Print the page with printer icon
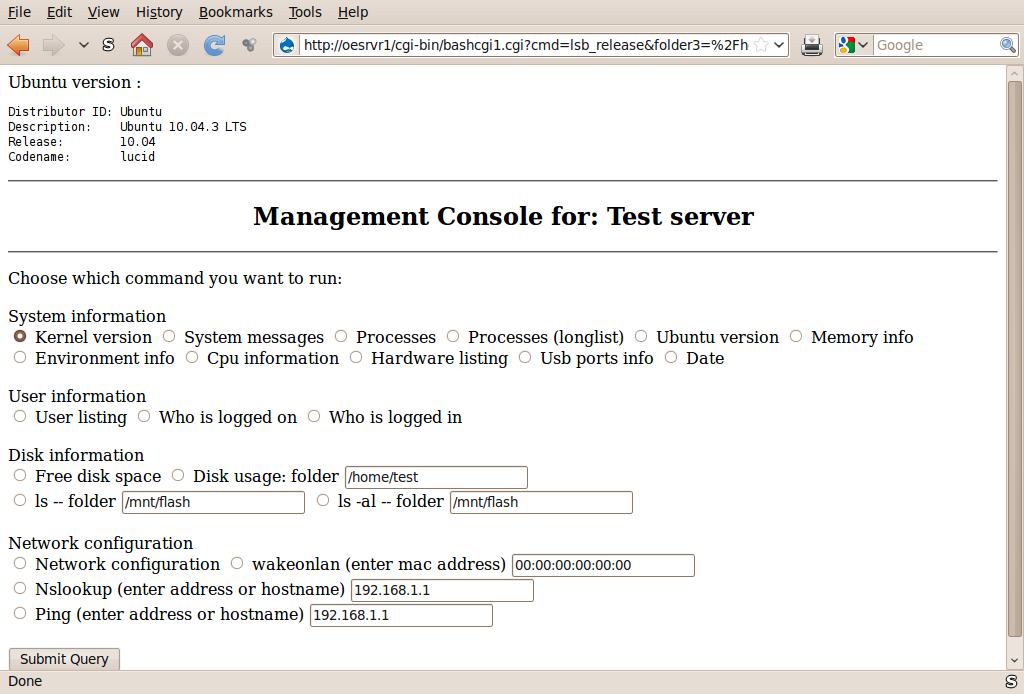The image size is (1024, 694). tap(812, 45)
